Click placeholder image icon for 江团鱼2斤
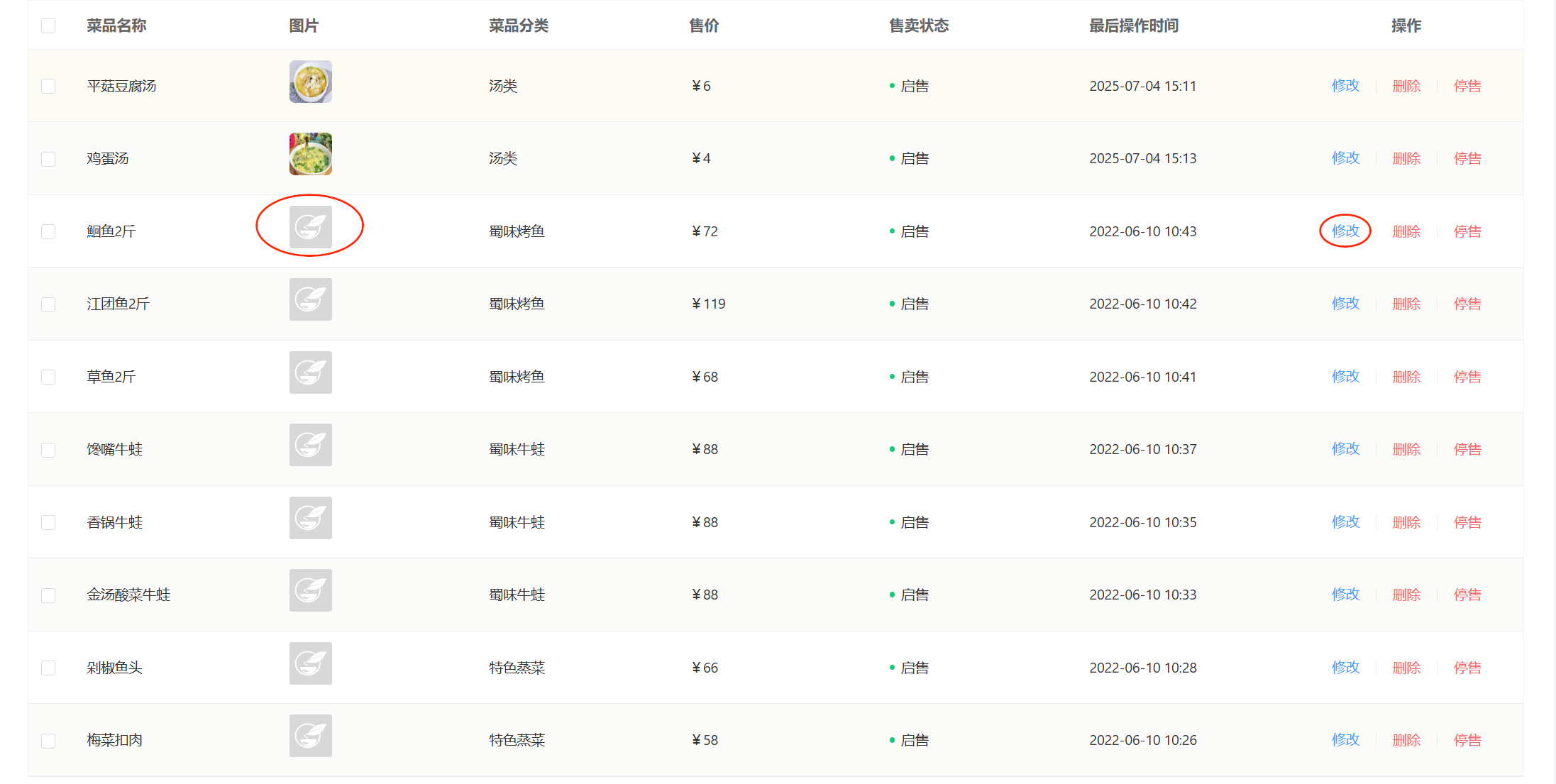Image resolution: width=1556 pixels, height=784 pixels. click(310, 299)
